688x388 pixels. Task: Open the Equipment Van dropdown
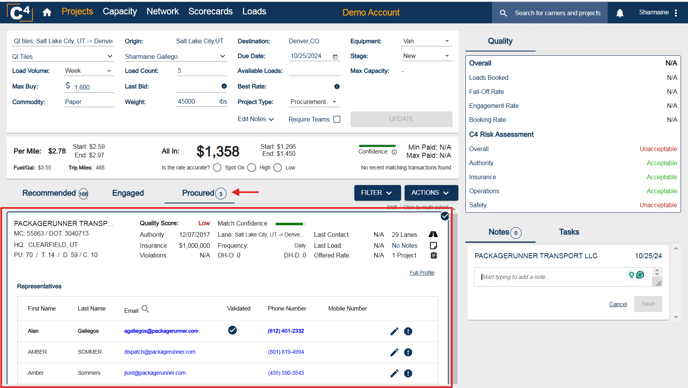tap(426, 41)
